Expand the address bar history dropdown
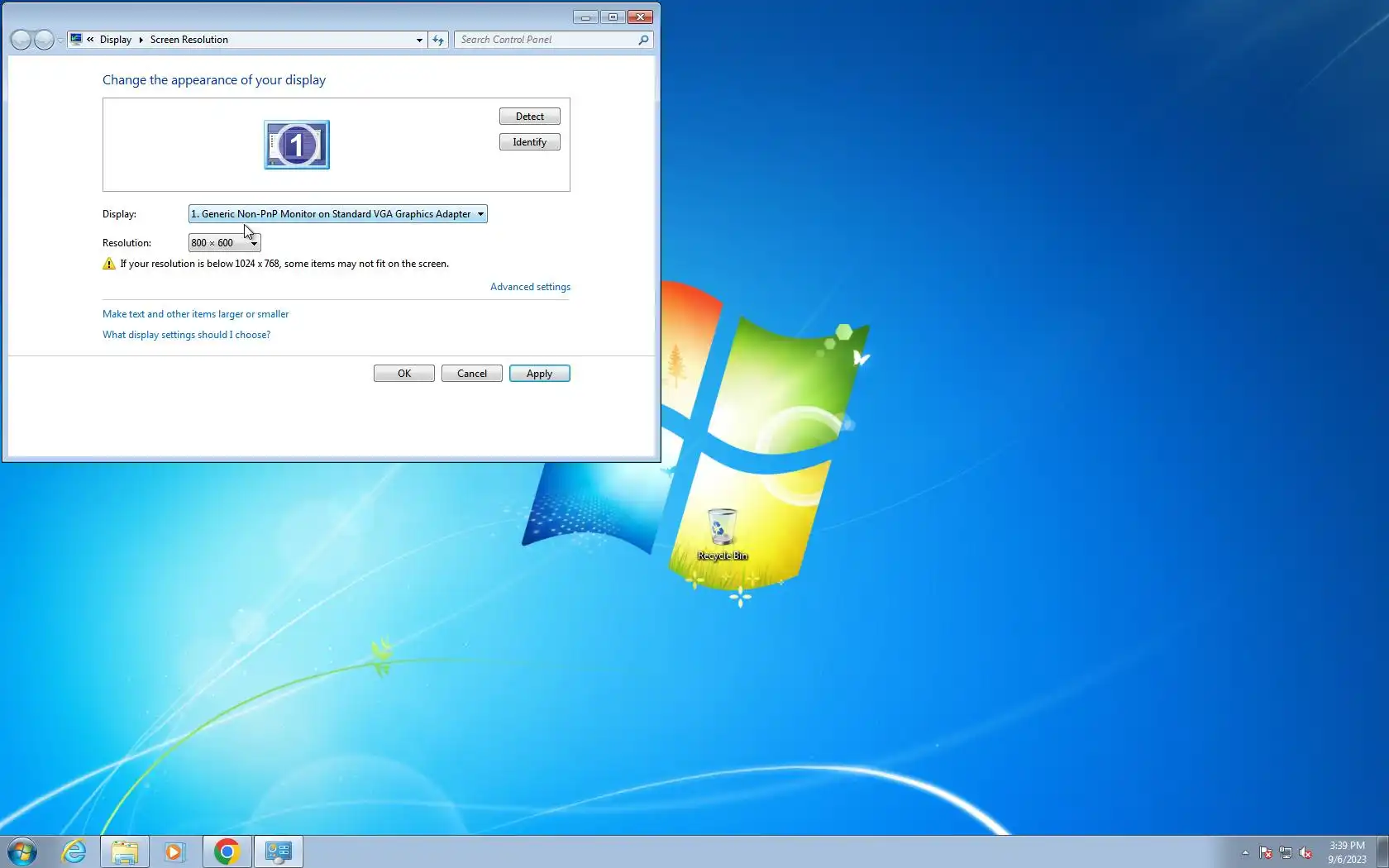The image size is (1389, 868). 420,40
